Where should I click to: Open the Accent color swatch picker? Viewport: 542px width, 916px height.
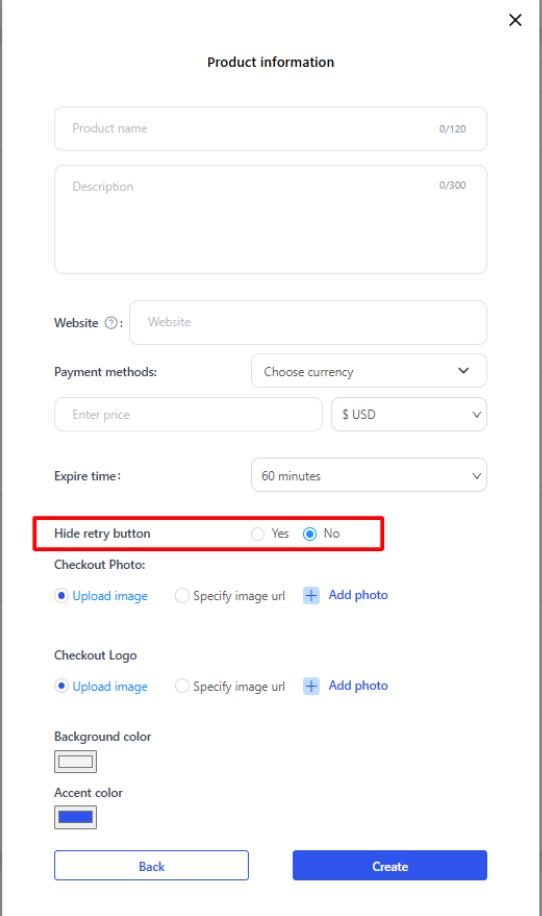75,817
